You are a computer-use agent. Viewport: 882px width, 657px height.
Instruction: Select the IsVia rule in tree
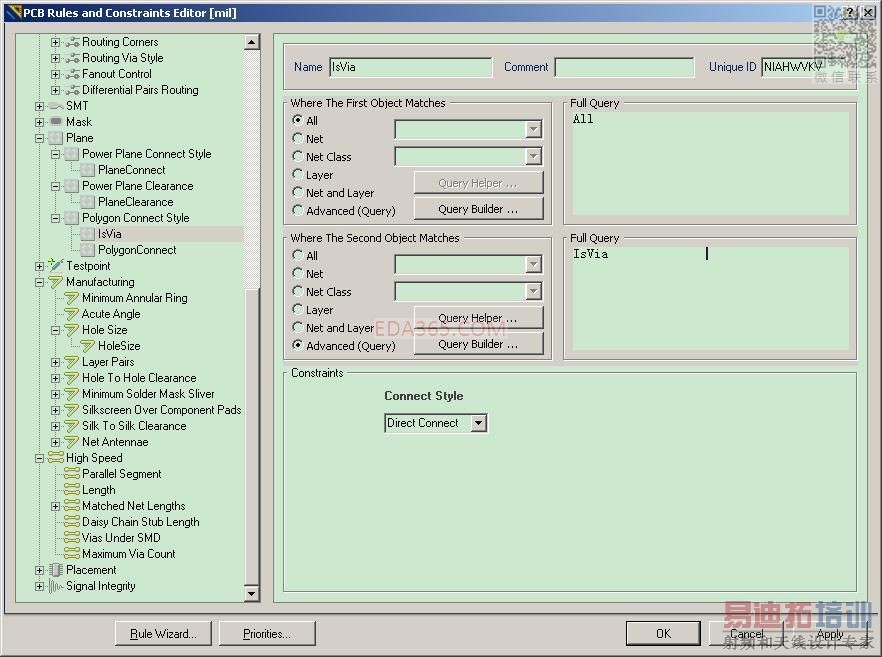[109, 234]
